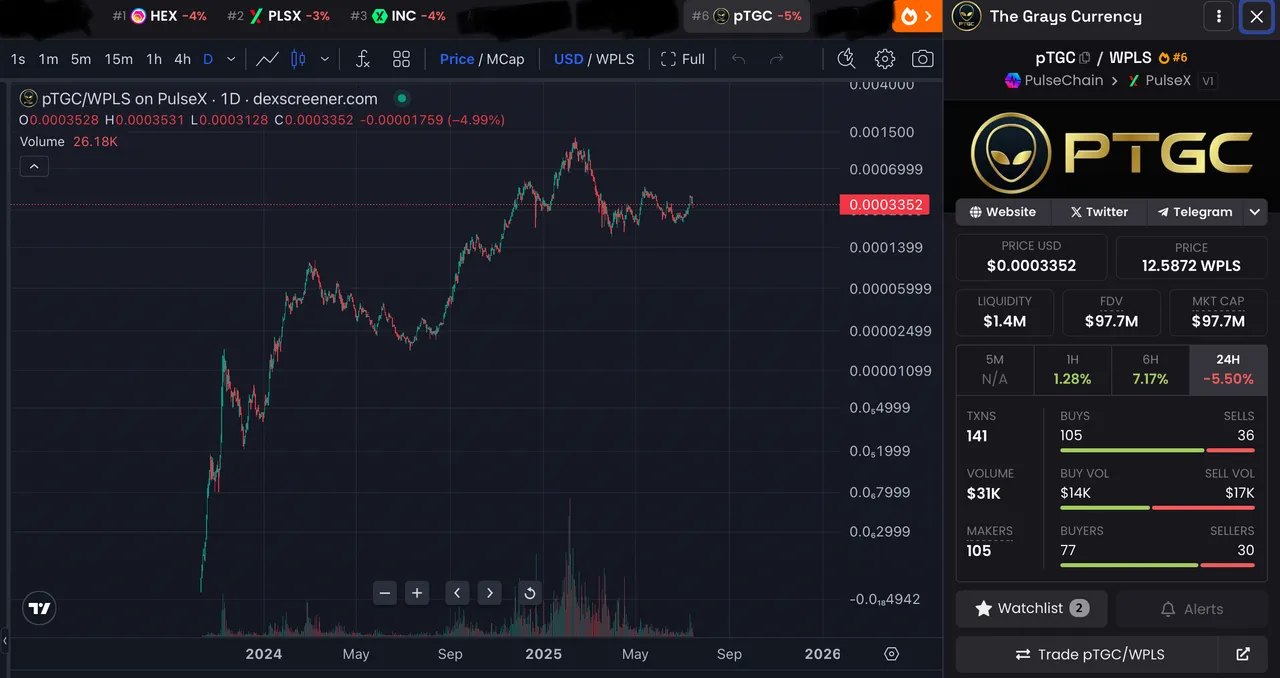The image size is (1280, 678).
Task: Select the 1s timeframe
Action: click(x=18, y=59)
